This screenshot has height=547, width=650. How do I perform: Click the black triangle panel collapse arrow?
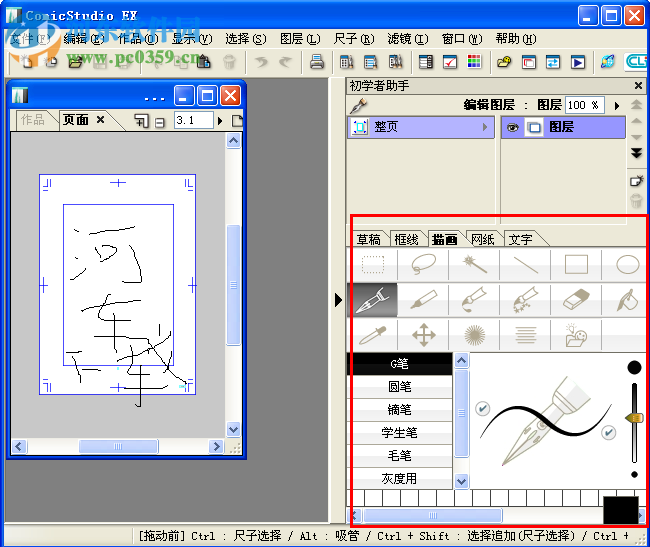[338, 300]
